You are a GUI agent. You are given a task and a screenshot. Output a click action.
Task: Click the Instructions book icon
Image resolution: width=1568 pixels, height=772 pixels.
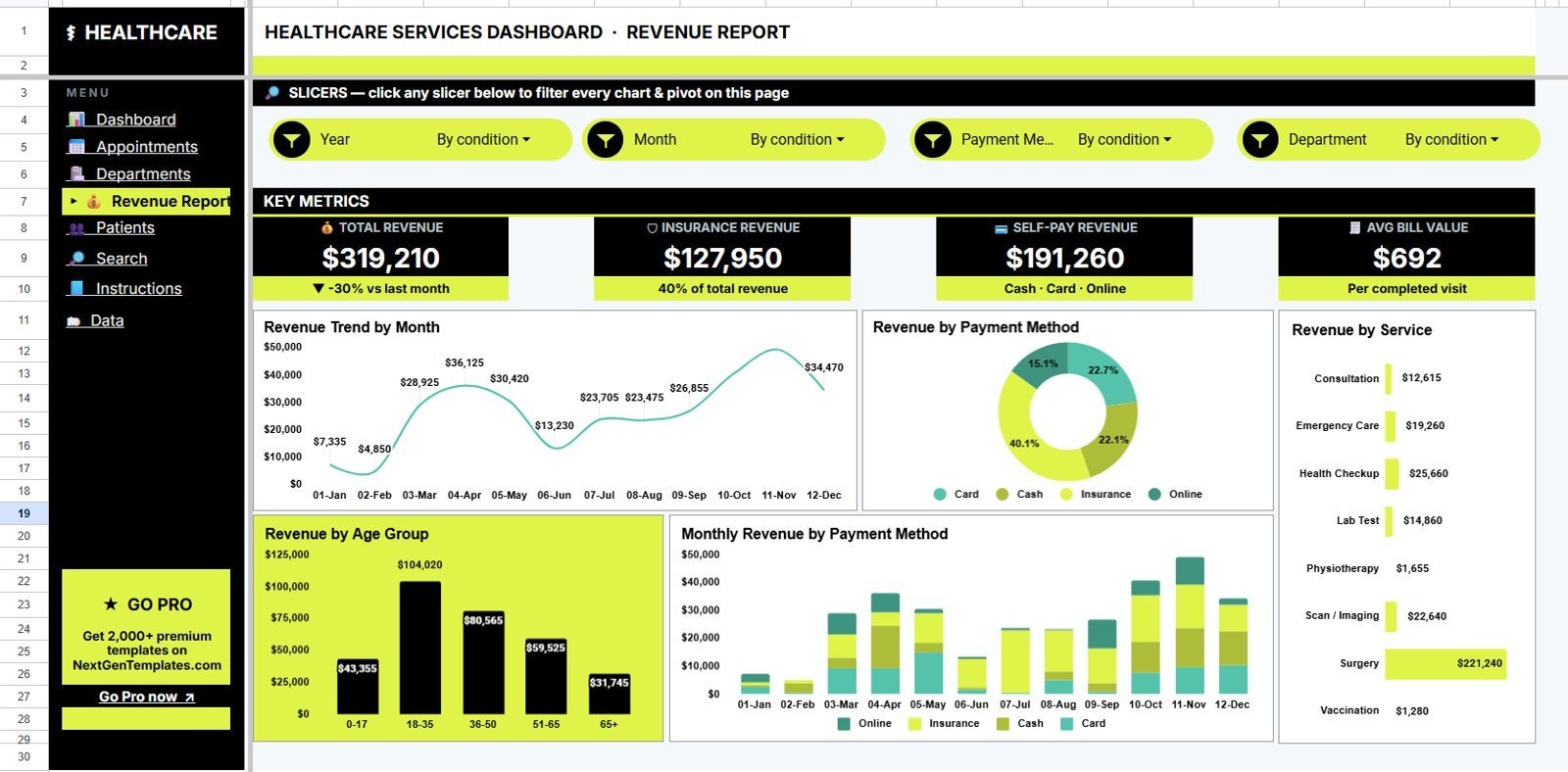76,289
